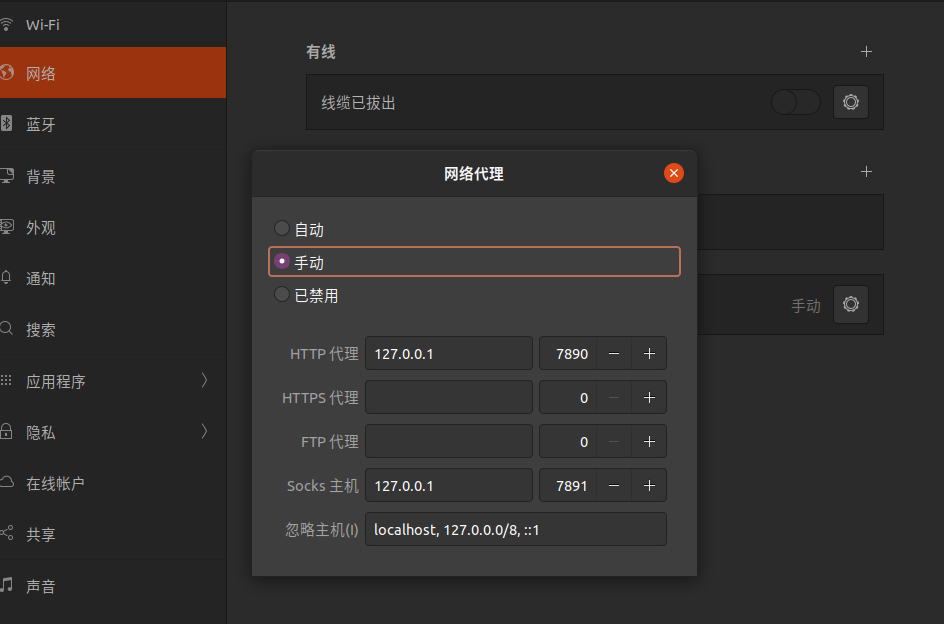Viewport: 944px width, 624px height.
Task: Open 通知 notification settings icon
Action: coord(10,278)
